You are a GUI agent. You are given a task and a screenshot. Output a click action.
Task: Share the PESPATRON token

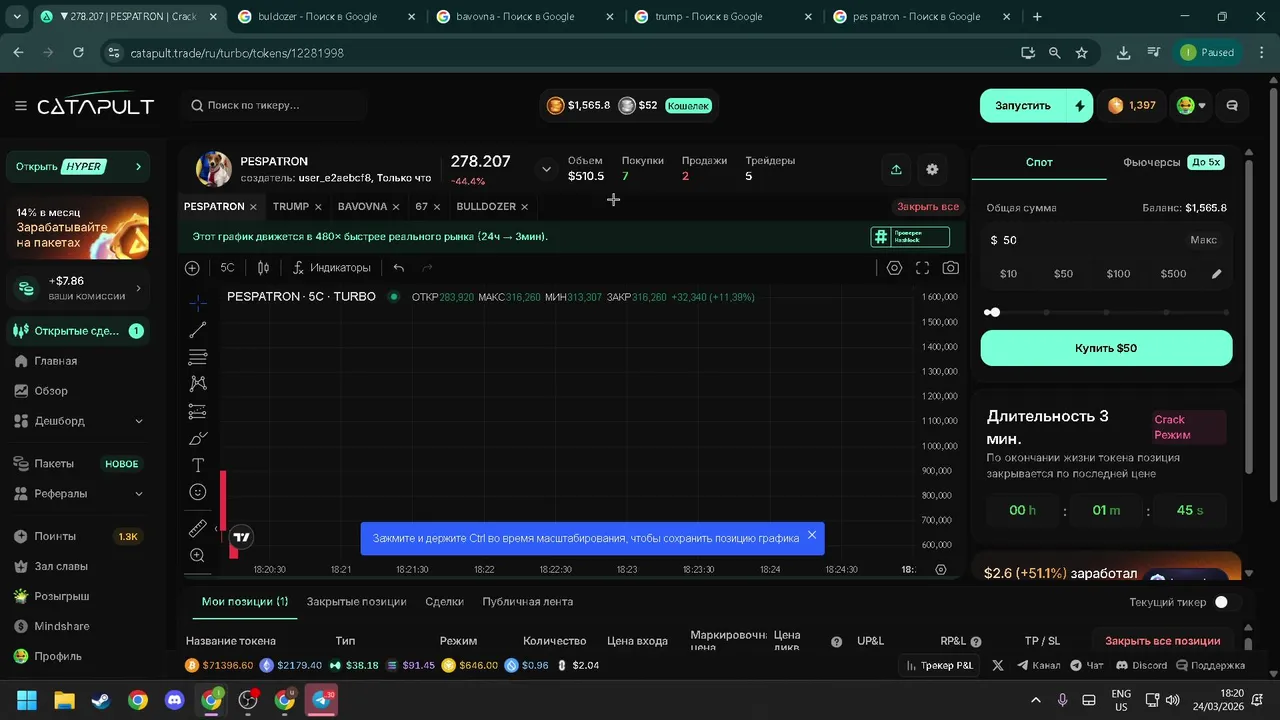[x=896, y=170]
